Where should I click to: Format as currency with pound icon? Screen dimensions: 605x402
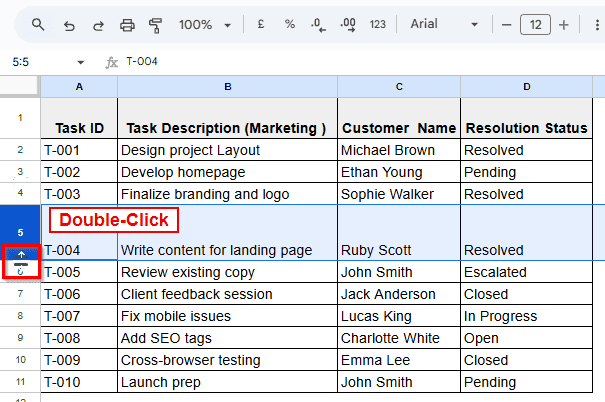(x=261, y=24)
